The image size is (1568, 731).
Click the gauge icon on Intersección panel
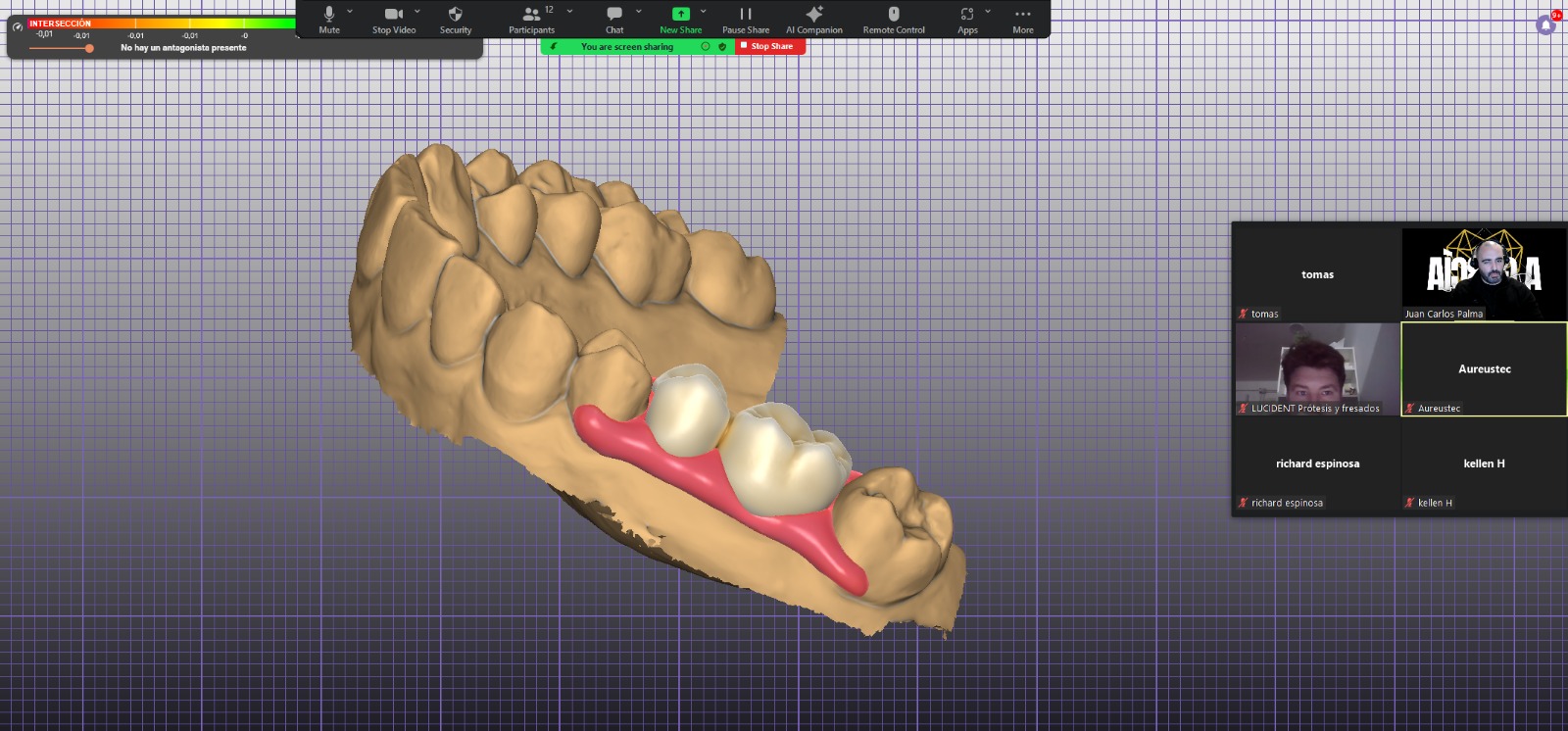[17, 26]
